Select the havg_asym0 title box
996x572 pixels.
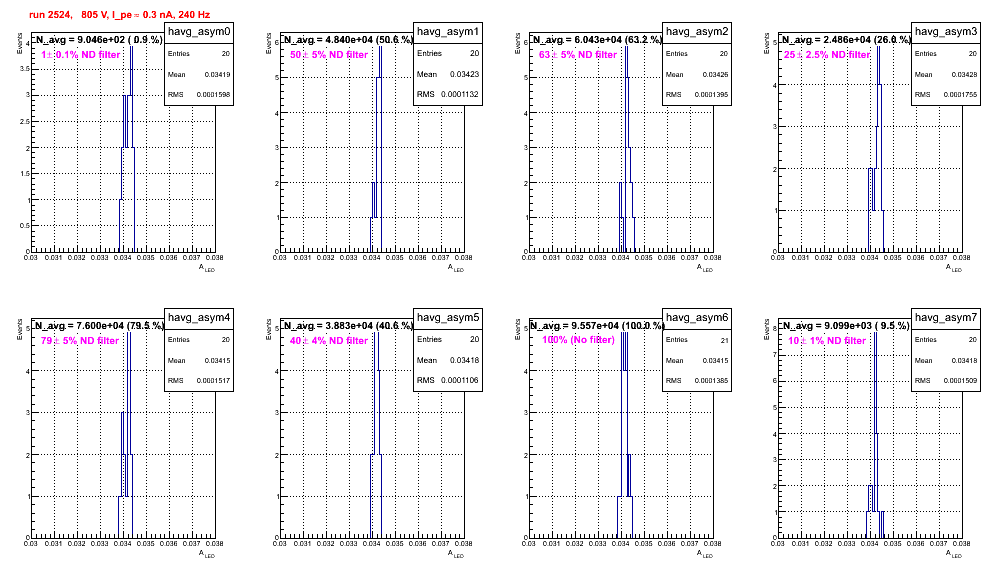199,32
